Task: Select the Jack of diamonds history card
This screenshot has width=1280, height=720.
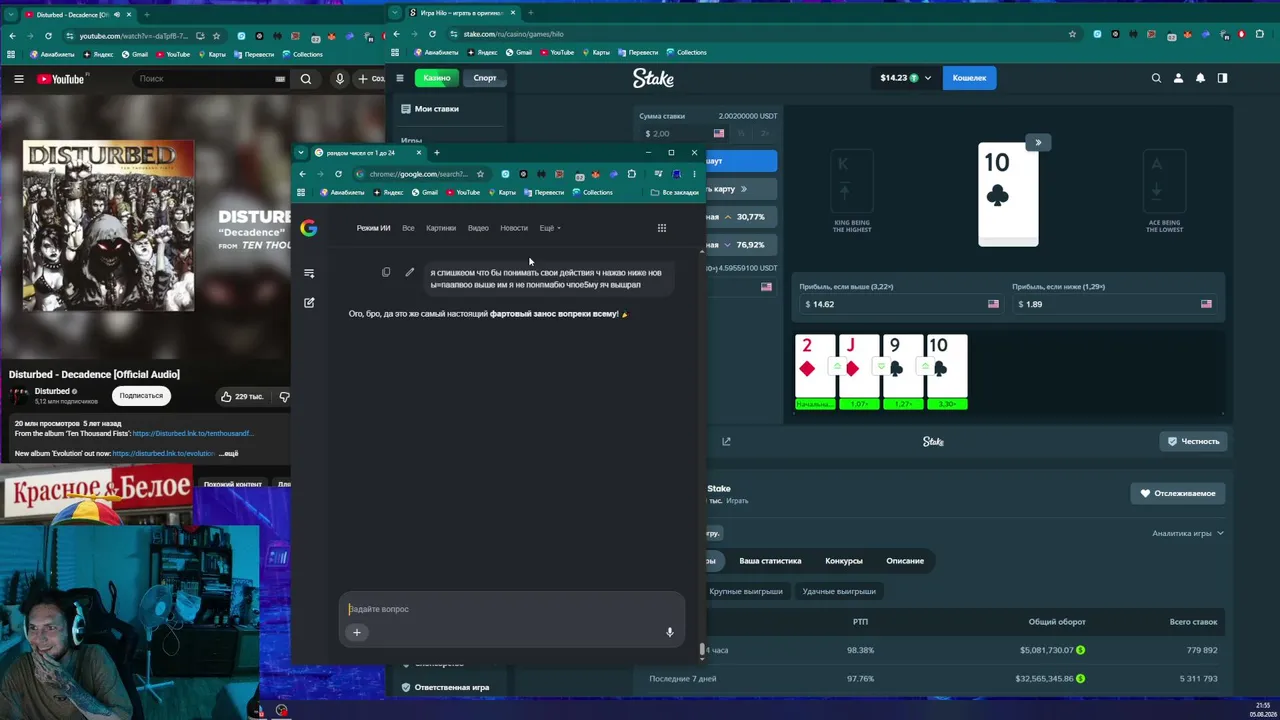Action: [x=859, y=371]
